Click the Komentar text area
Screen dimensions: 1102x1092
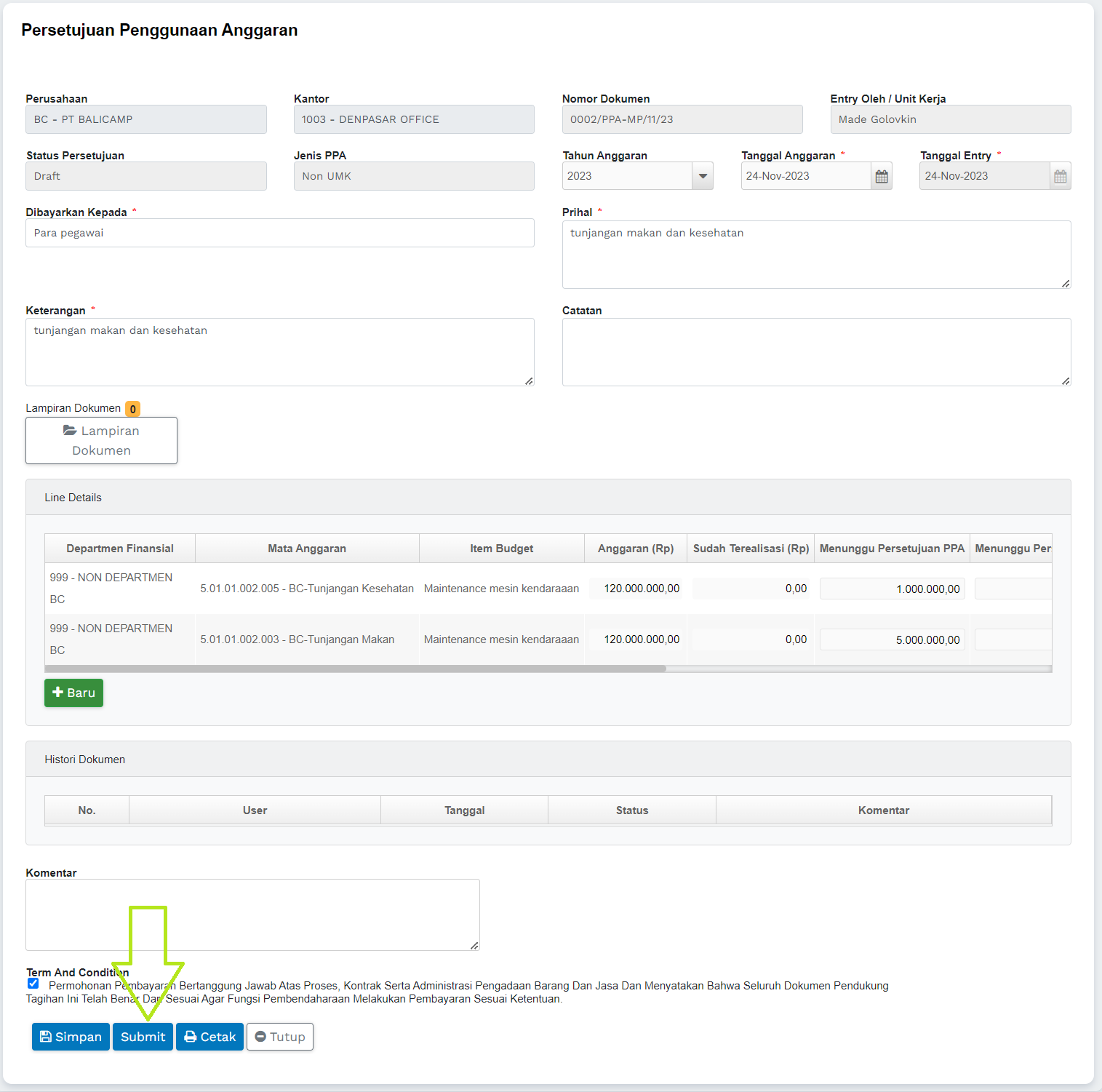[252, 914]
